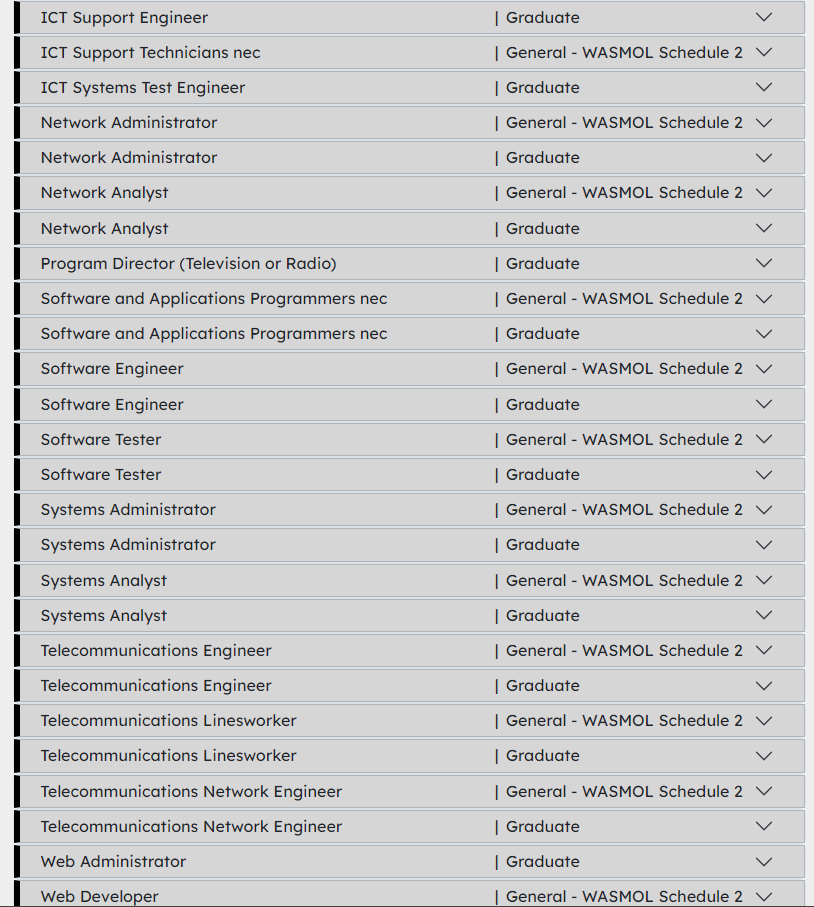This screenshot has width=814, height=907.
Task: Show Telecommunications Engineer General WASMOL Schedule 2 details arrow
Action: (764, 651)
